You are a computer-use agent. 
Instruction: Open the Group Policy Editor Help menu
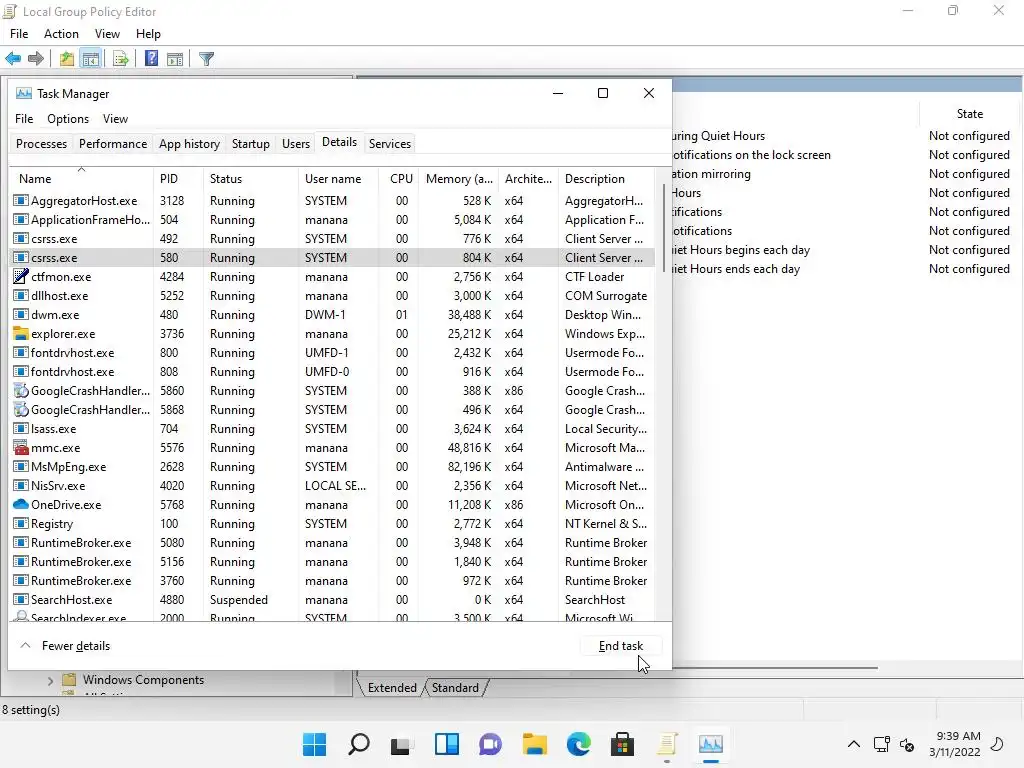tap(148, 34)
